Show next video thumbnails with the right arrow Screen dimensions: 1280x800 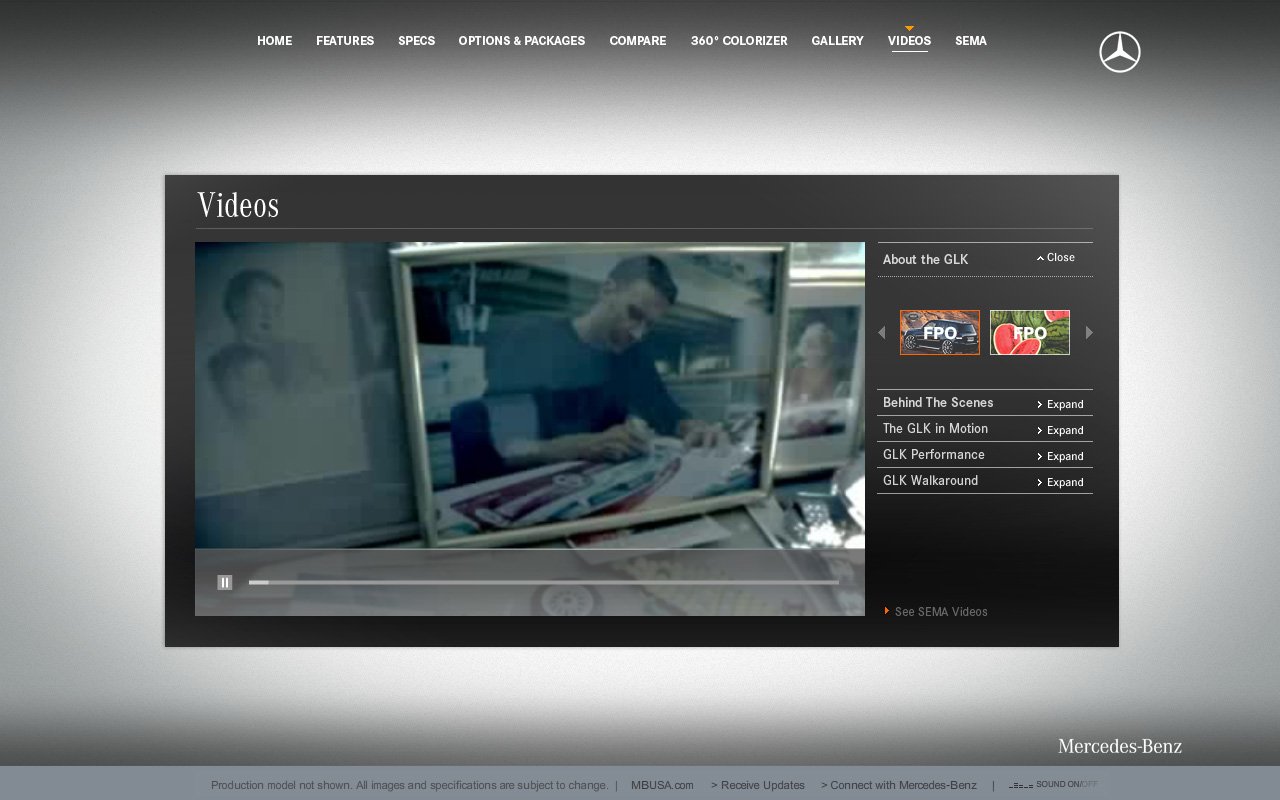coord(1090,333)
